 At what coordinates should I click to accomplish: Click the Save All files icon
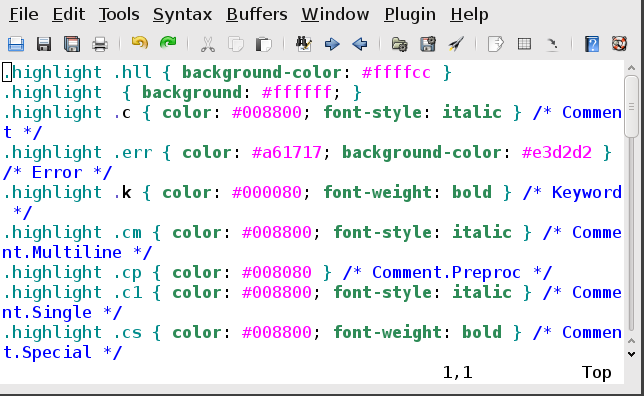[x=72, y=44]
